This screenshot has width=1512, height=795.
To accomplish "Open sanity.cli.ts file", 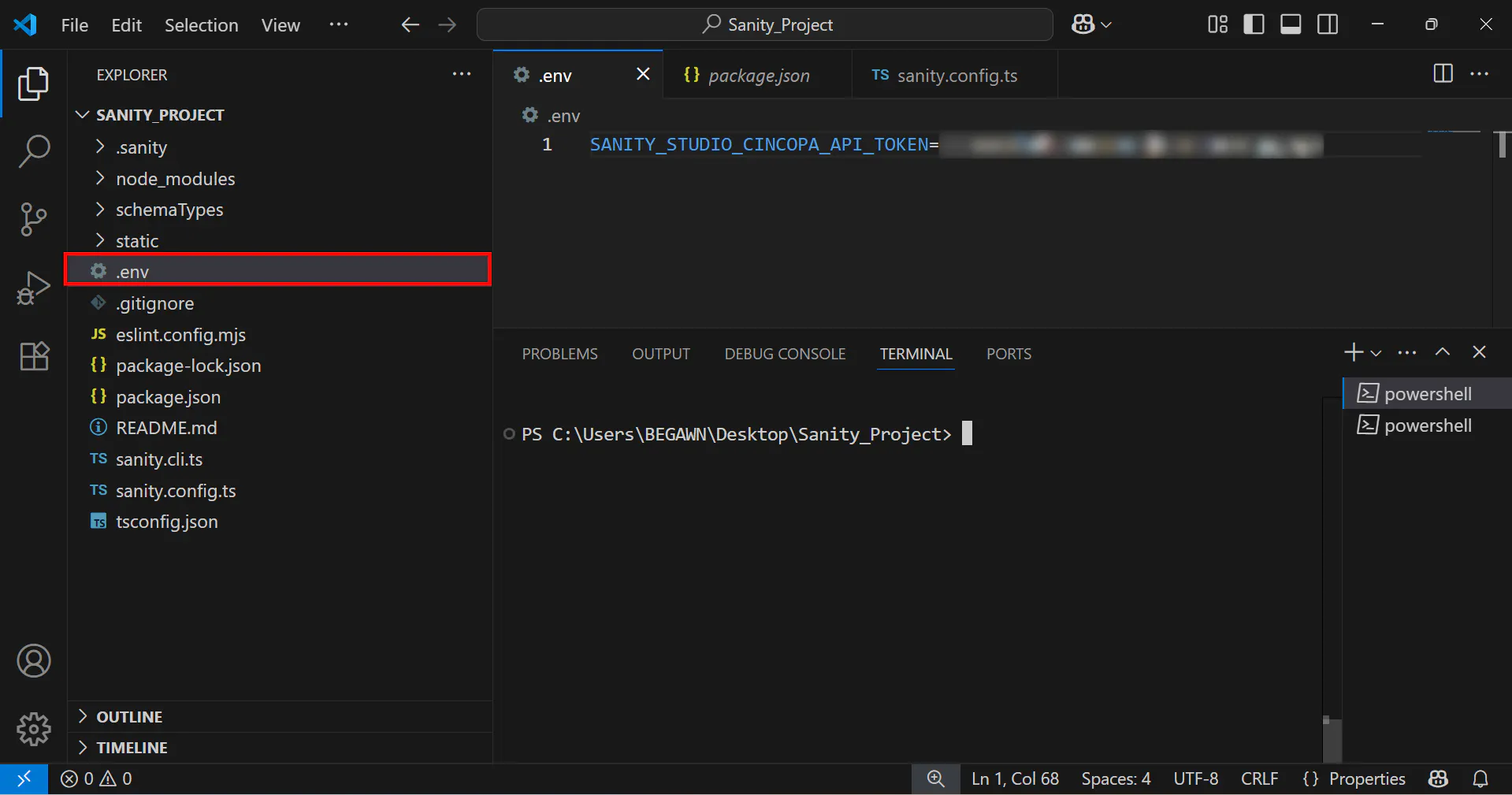I will click(x=279, y=459).
